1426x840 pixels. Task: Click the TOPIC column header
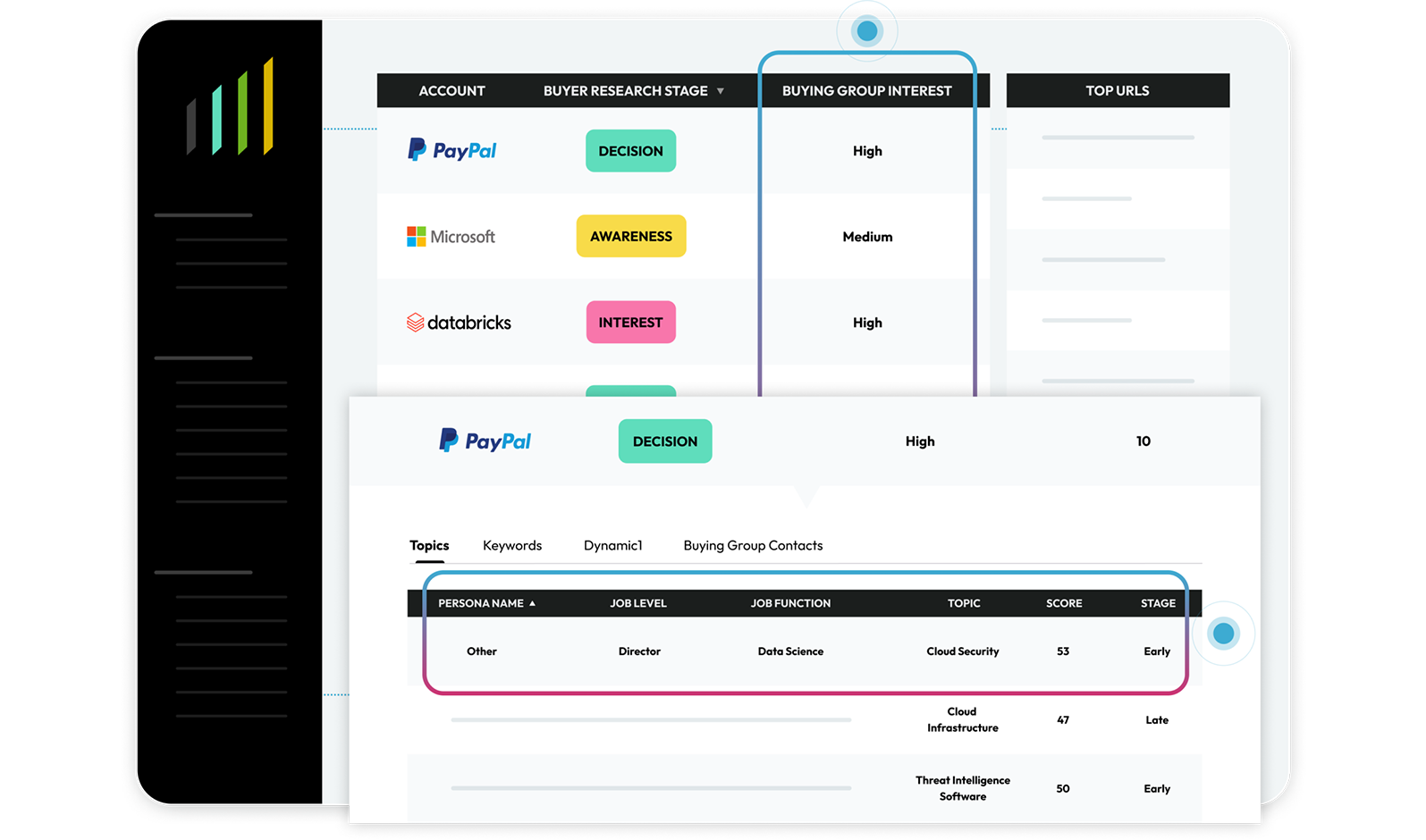tap(964, 603)
